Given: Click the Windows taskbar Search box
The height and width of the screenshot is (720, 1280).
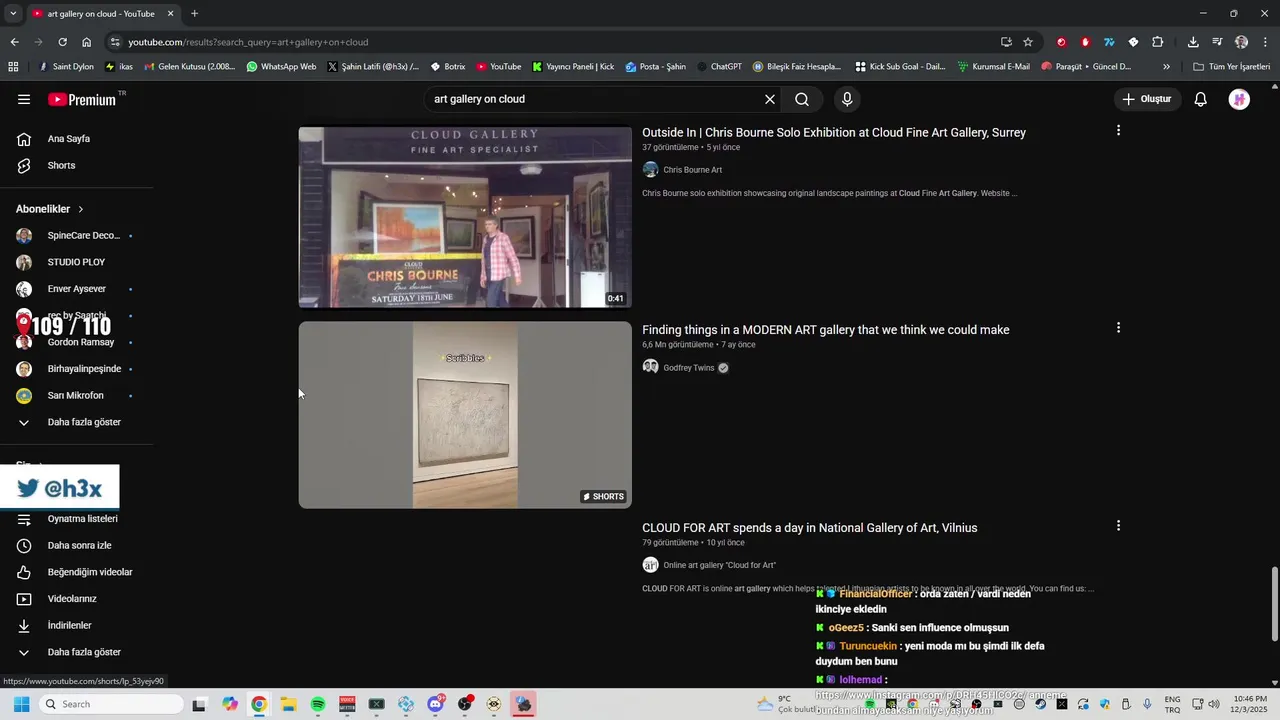Looking at the screenshot, I should (x=111, y=704).
